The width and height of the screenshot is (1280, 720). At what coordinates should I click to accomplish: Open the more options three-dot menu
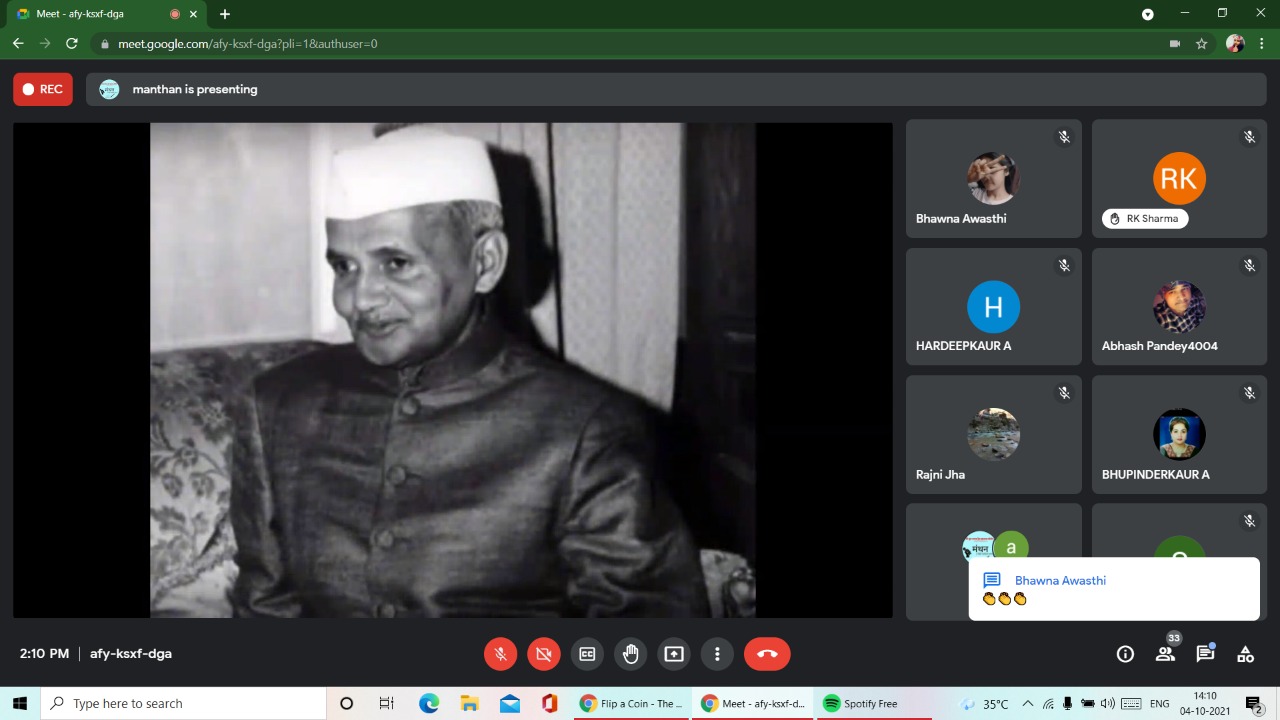click(717, 654)
